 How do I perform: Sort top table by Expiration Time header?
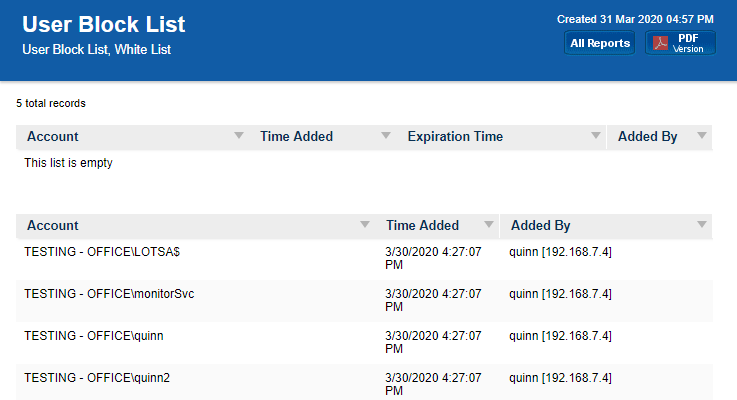455,137
